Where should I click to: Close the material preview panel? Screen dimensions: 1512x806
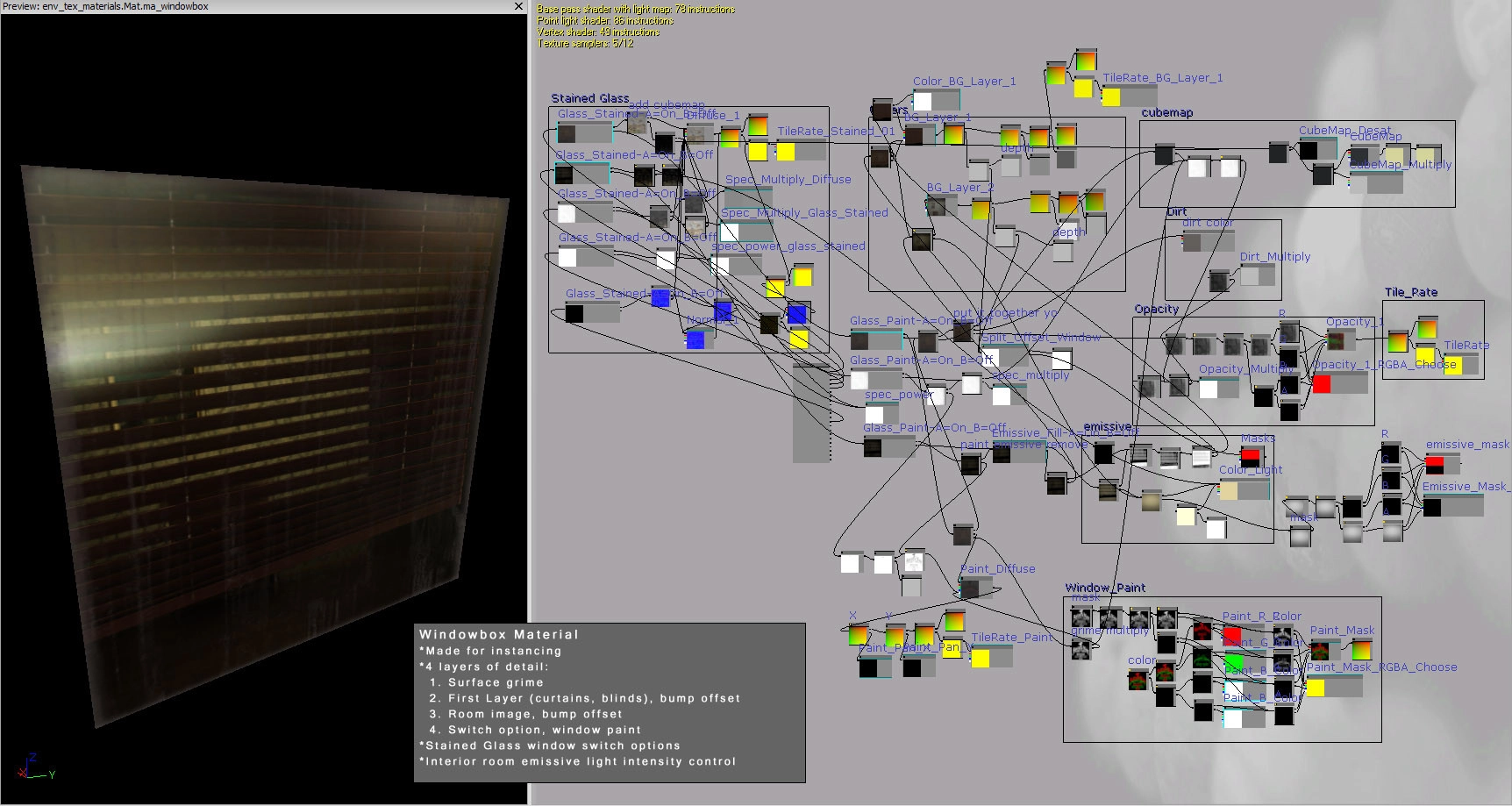coord(518,6)
